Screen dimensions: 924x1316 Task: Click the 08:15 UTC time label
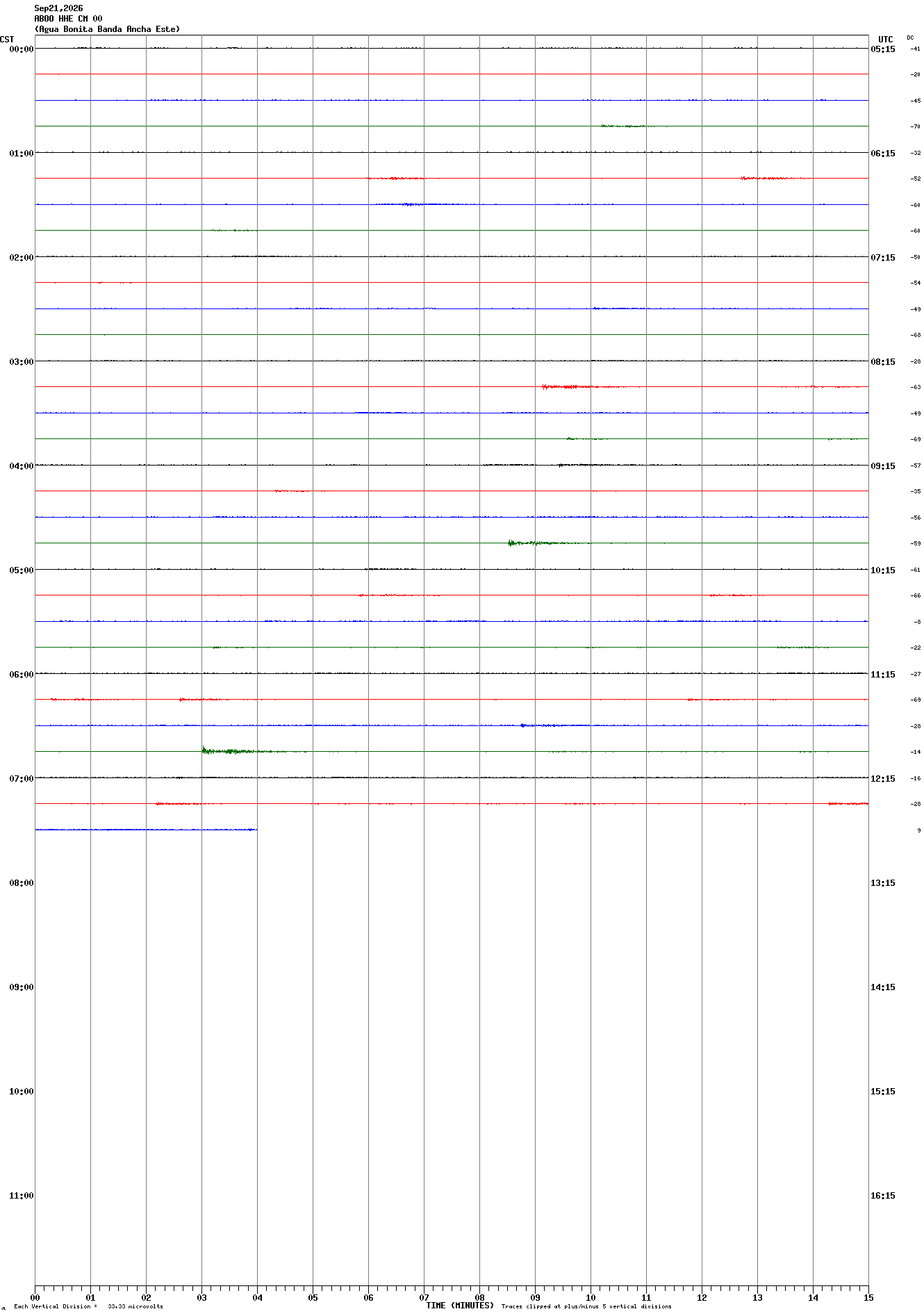click(883, 362)
